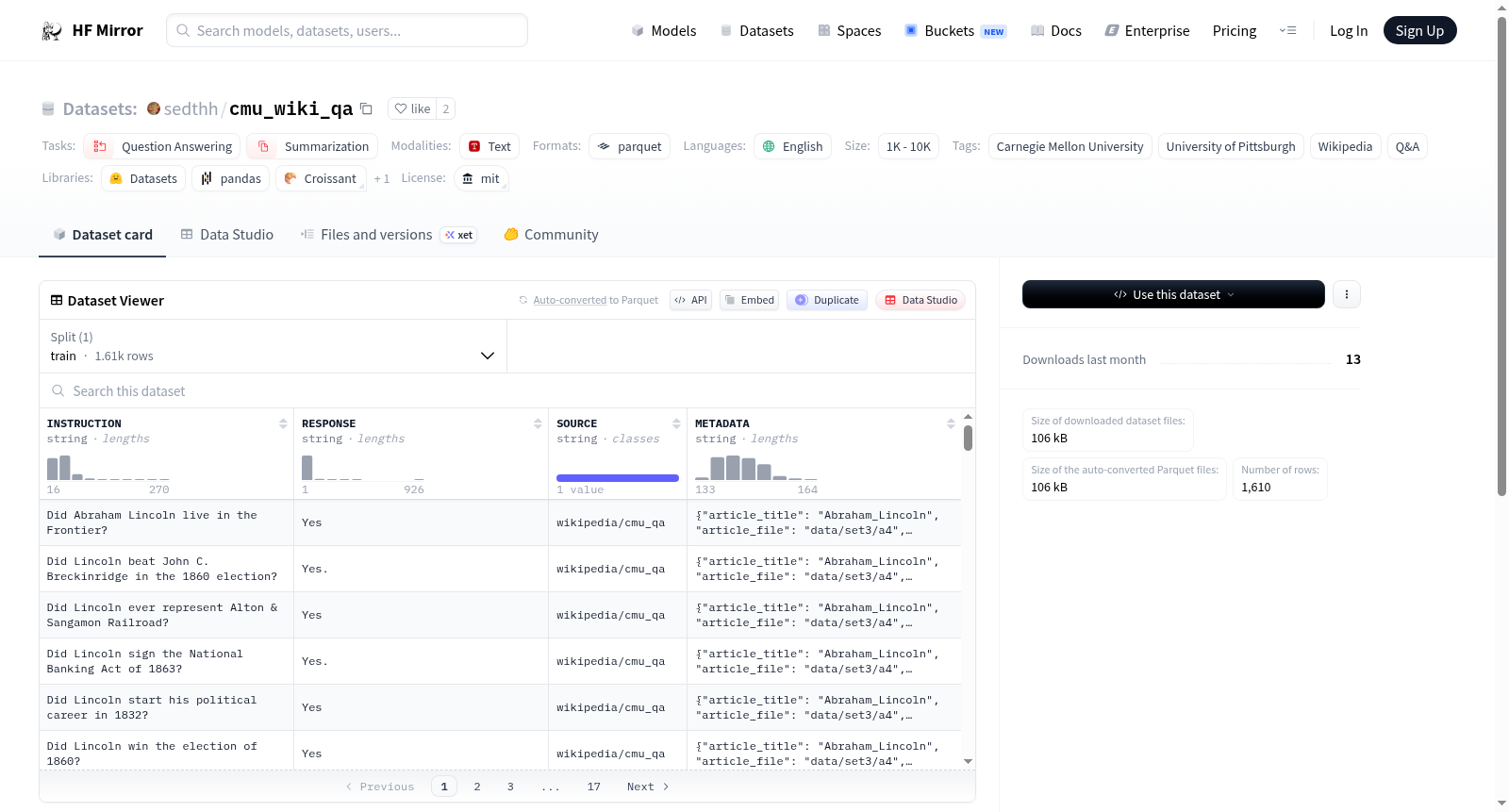1509x812 pixels.
Task: Open Buckets in the top navigation
Action: coord(955,31)
